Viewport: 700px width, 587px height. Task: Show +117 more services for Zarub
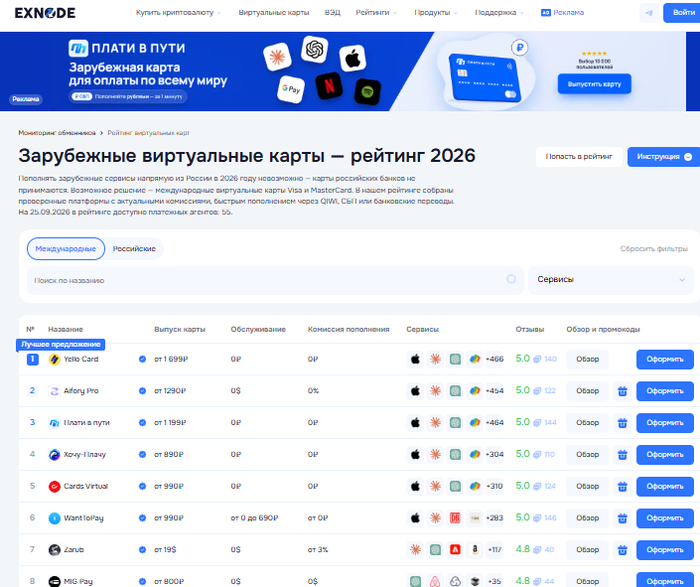495,550
